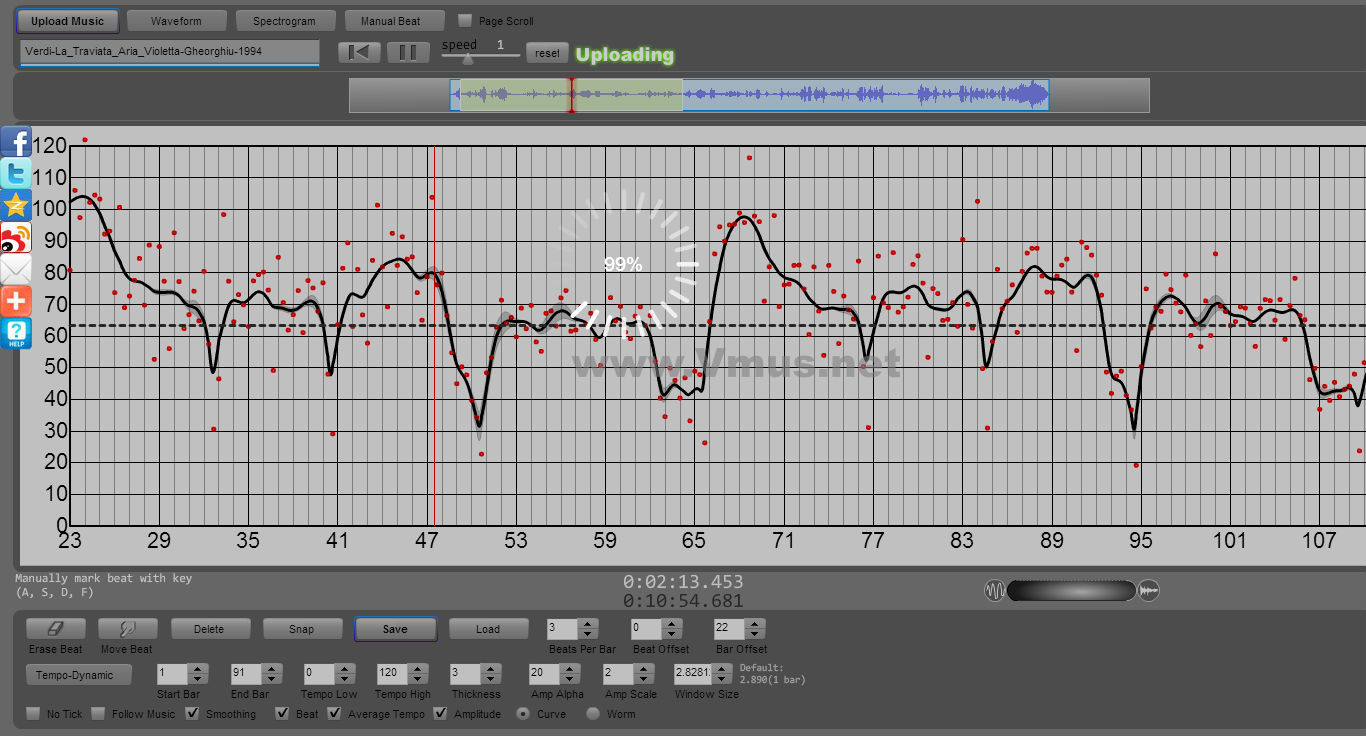This screenshot has width=1366, height=736.
Task: Enable the Page Scroll checkbox
Action: point(465,21)
